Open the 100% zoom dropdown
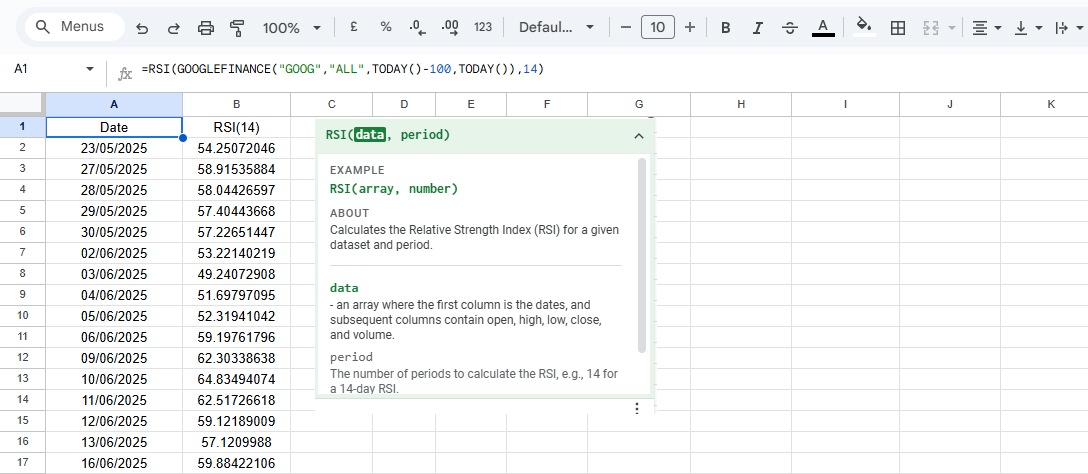 (x=291, y=28)
